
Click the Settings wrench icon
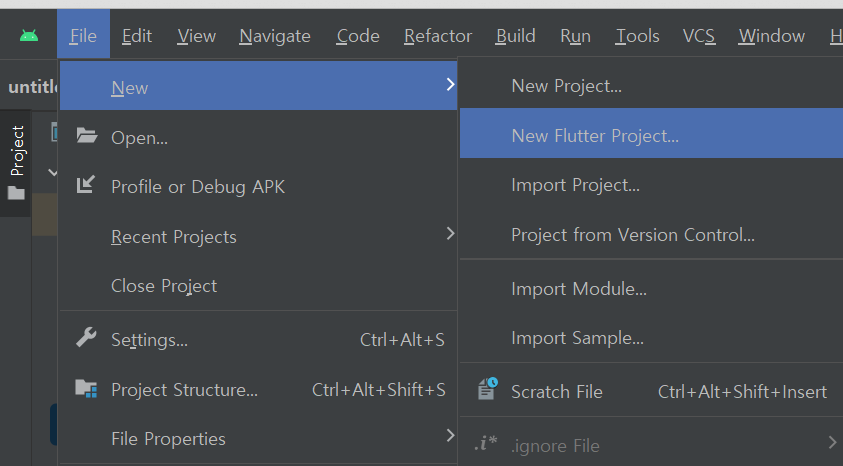click(86, 338)
